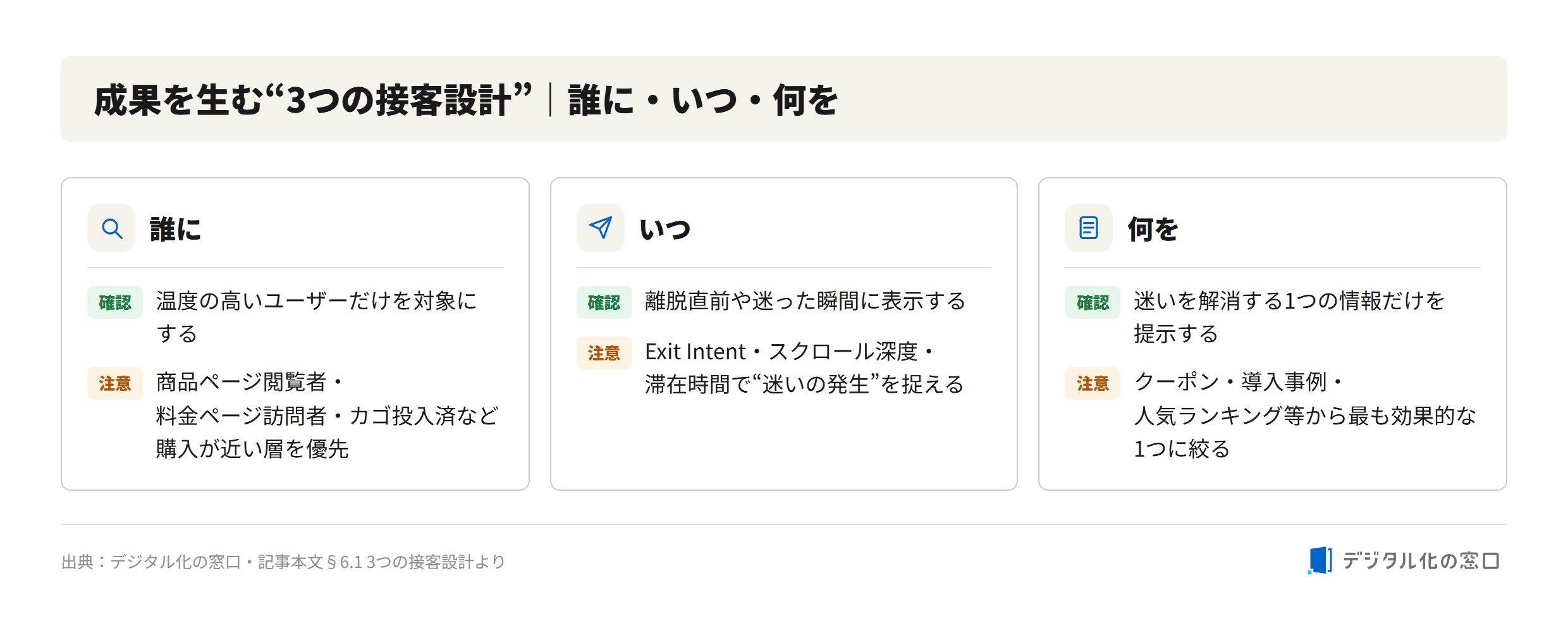The image size is (1568, 635).
Task: Click text 離脱直前や迷った瞬間に表示する
Action: pyautogui.click(x=805, y=301)
